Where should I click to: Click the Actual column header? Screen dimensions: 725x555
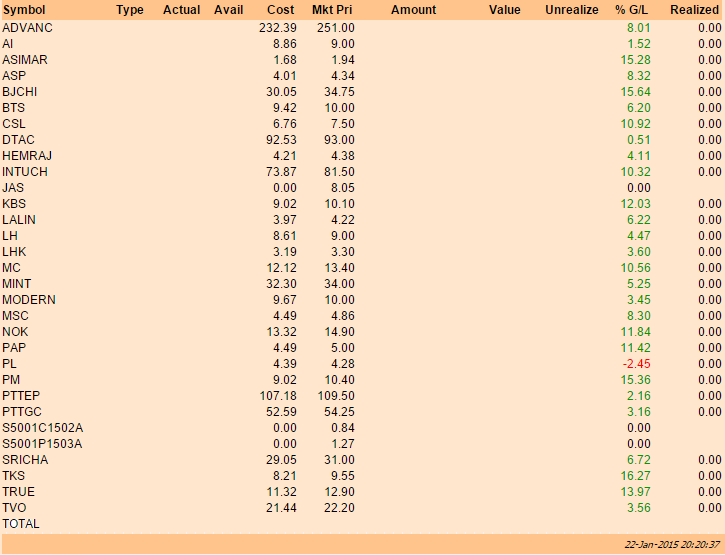[x=181, y=10]
